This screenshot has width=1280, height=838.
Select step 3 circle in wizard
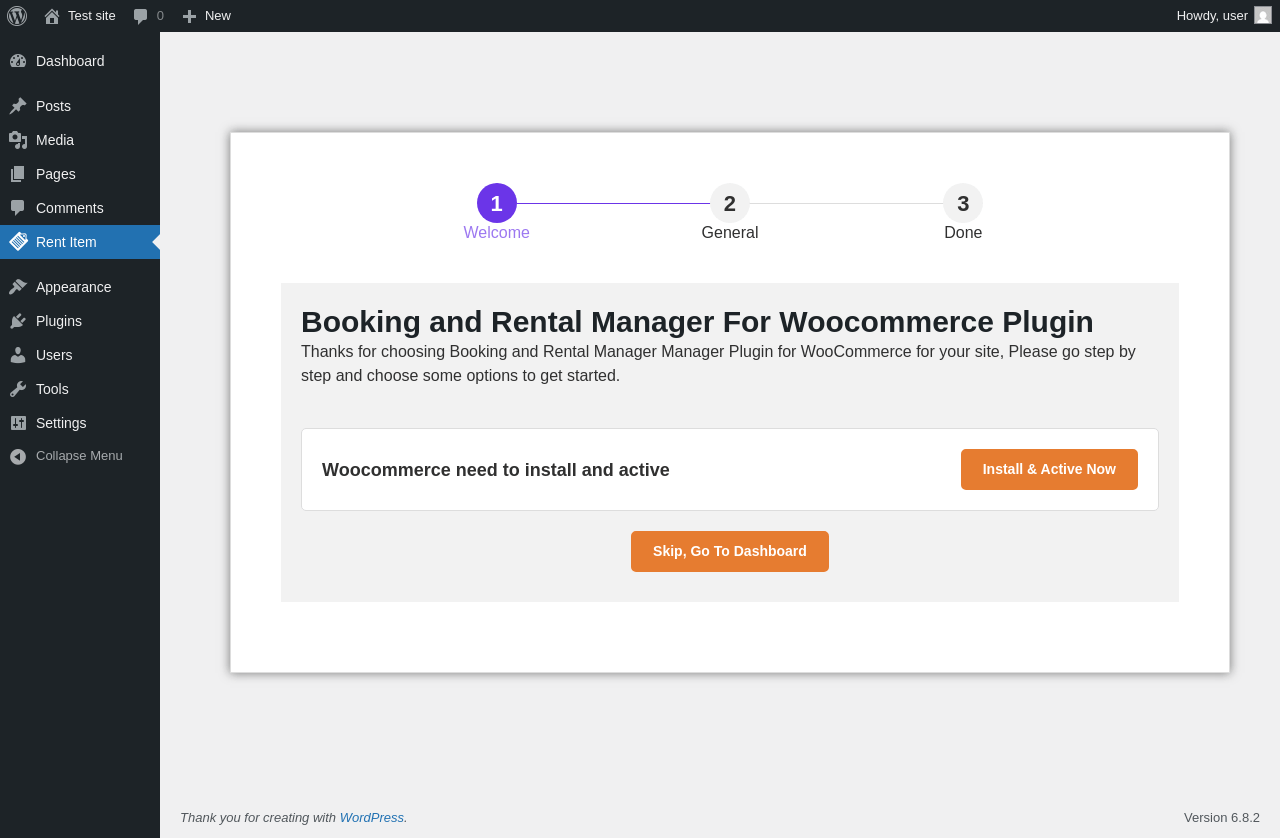tap(963, 203)
